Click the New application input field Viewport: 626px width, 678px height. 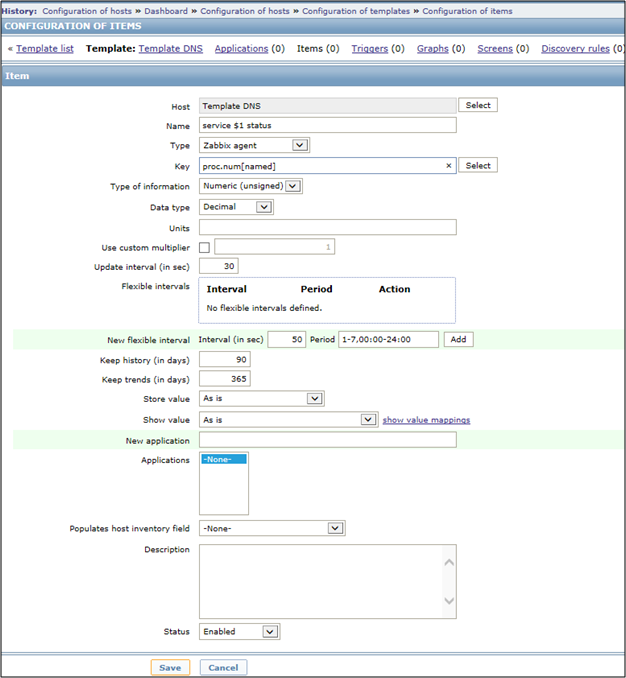(328, 440)
